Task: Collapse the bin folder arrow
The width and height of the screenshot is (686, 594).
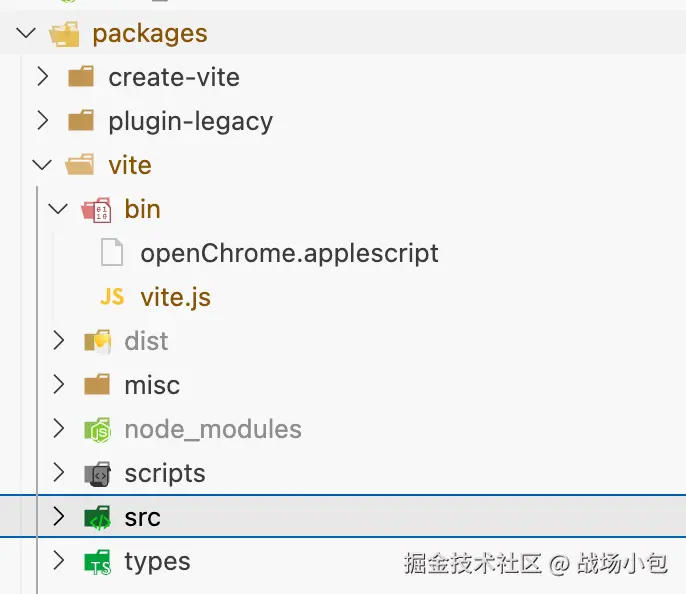Action: [58, 209]
